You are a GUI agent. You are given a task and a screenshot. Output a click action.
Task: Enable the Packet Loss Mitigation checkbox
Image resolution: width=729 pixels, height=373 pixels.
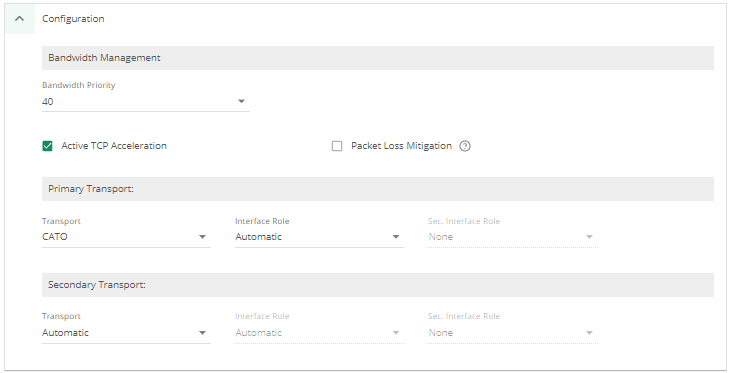pyautogui.click(x=337, y=146)
